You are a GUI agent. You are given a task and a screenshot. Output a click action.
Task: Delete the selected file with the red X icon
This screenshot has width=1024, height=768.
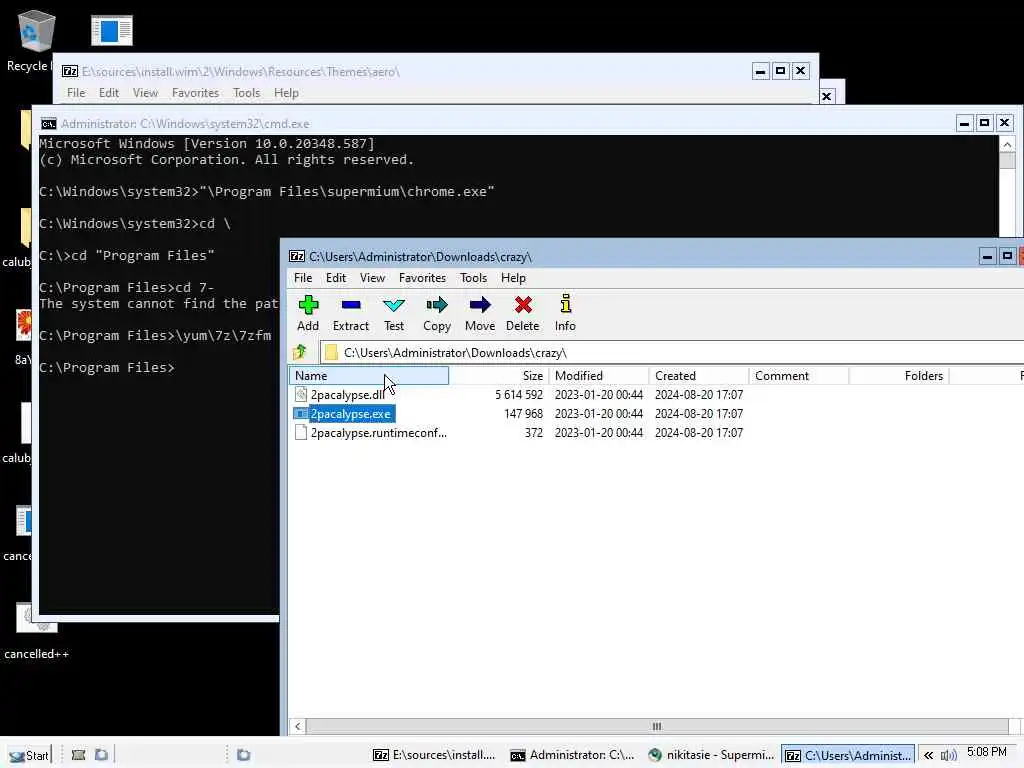click(523, 305)
